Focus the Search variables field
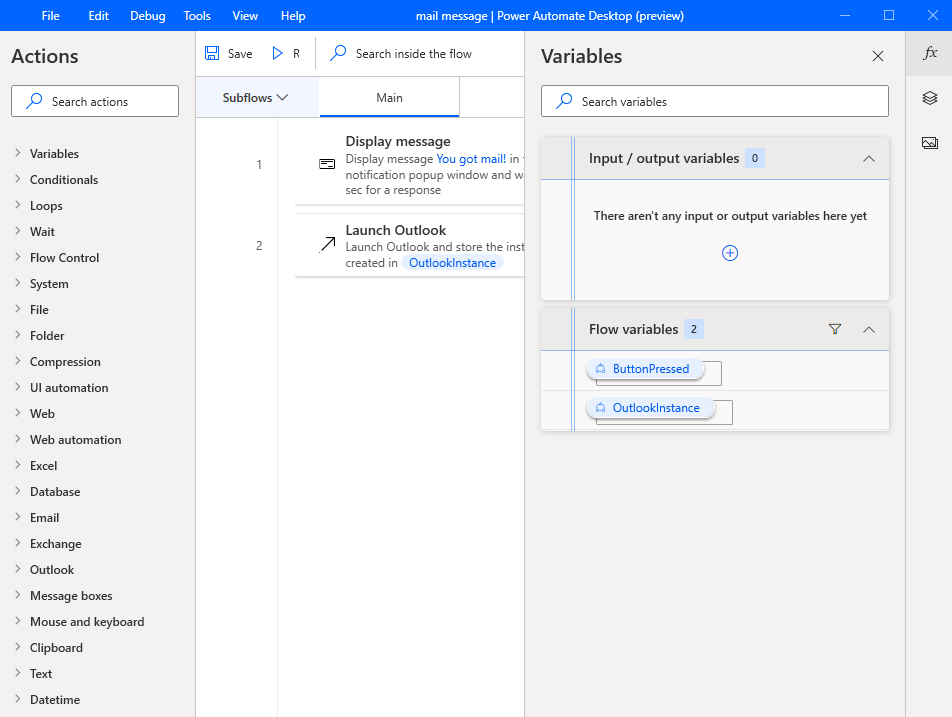Screen dimensions: 952x717 tap(715, 101)
